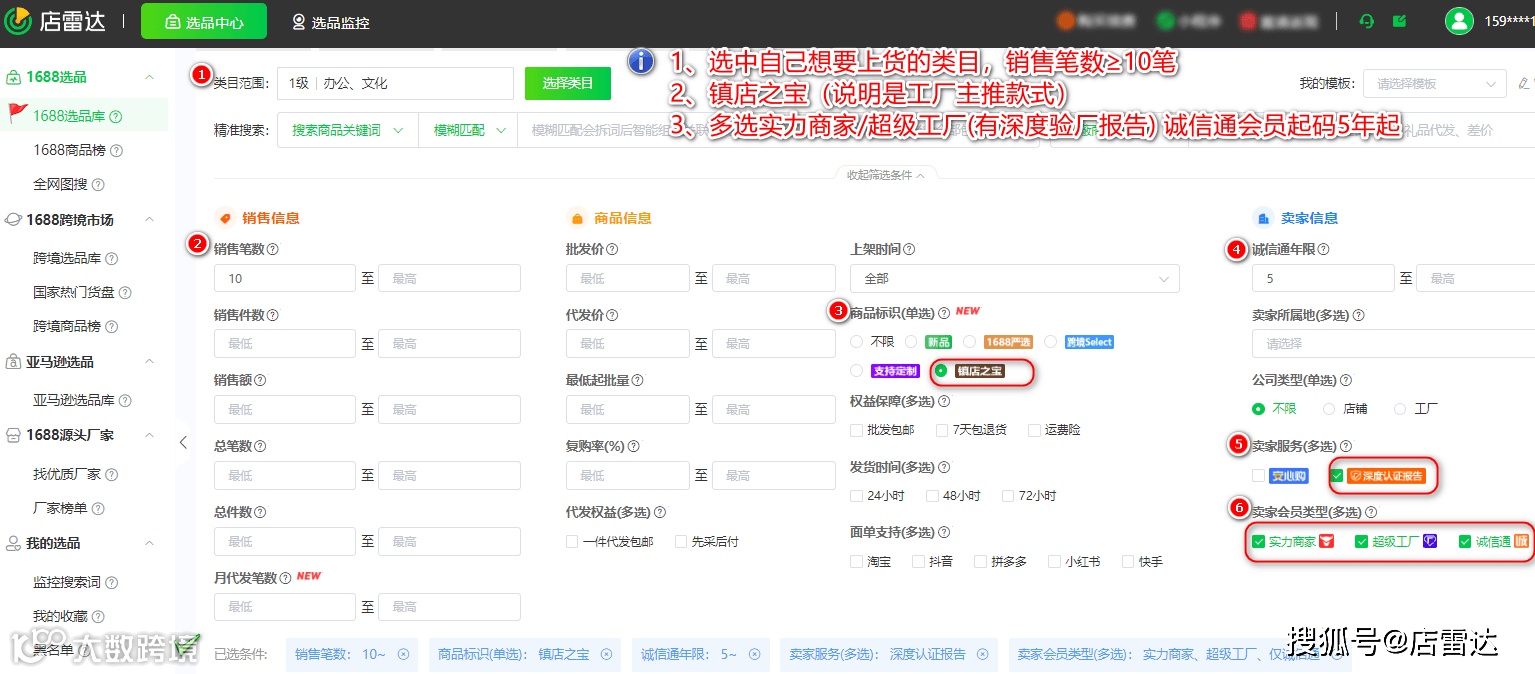Open 1688选品库 in sidebar
The width and height of the screenshot is (1535, 674).
click(x=68, y=116)
